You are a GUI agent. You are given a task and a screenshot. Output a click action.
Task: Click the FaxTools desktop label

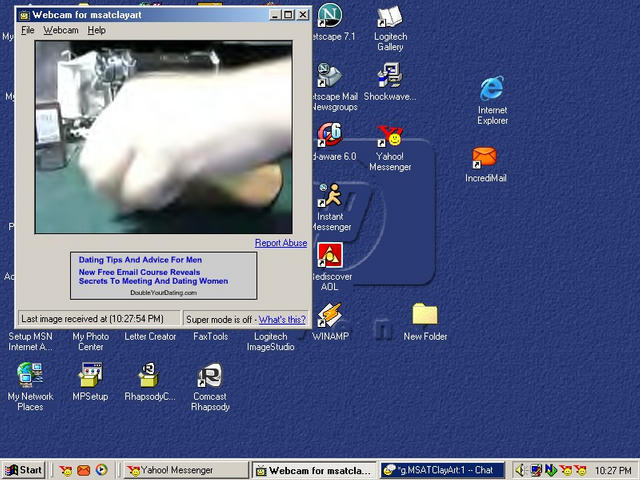click(x=211, y=337)
